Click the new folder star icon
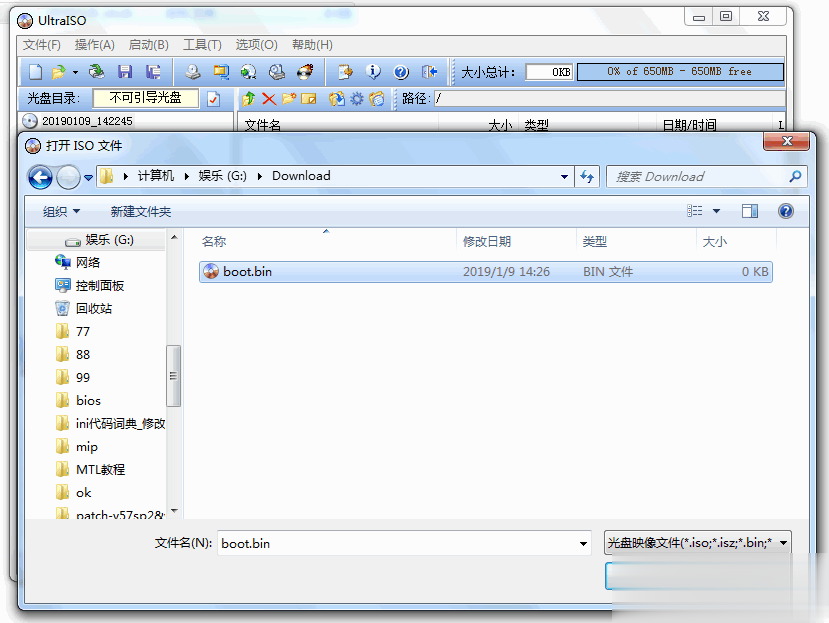 (289, 99)
